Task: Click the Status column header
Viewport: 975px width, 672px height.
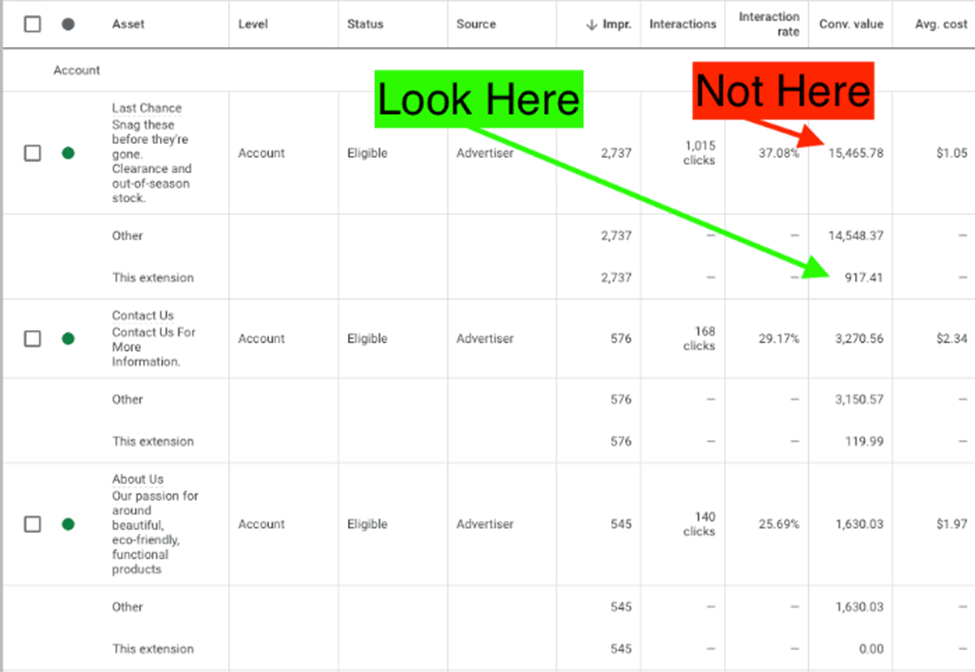Action: click(365, 24)
